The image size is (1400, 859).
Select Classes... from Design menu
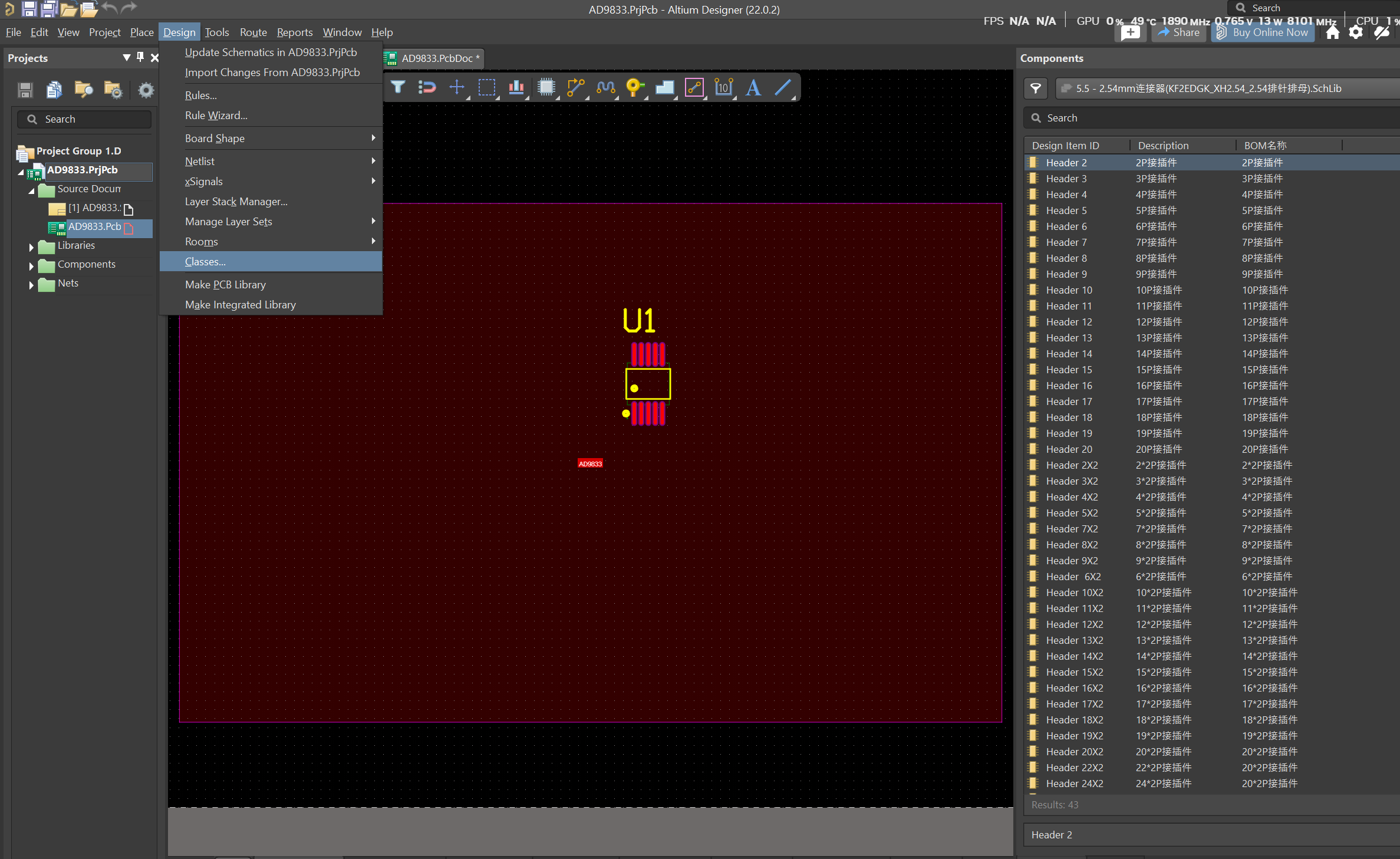pyautogui.click(x=205, y=262)
